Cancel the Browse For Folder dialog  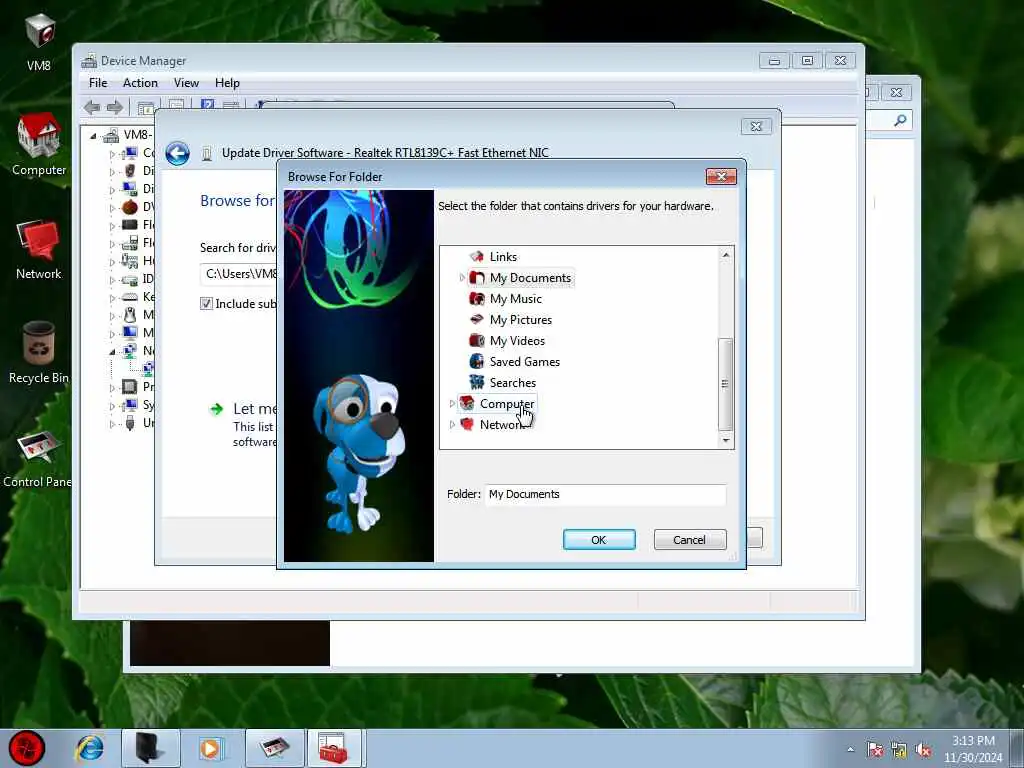pos(690,539)
